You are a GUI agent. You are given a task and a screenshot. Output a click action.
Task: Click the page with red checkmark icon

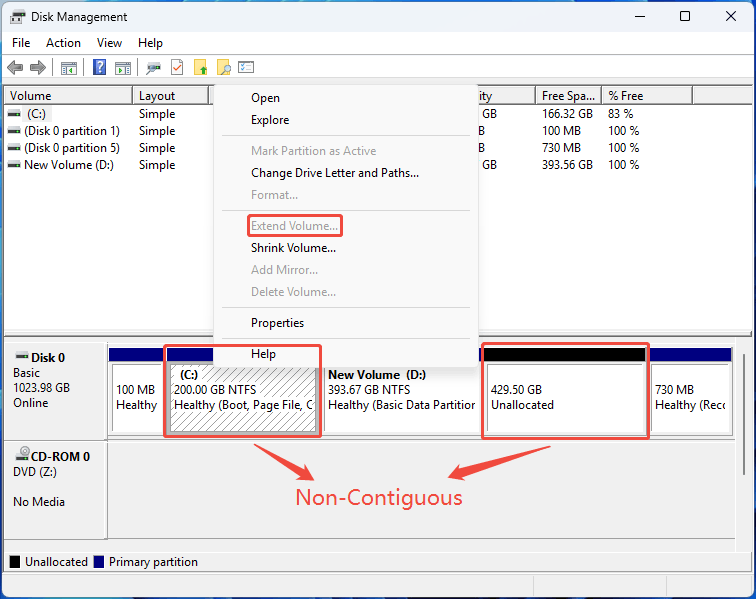(177, 68)
